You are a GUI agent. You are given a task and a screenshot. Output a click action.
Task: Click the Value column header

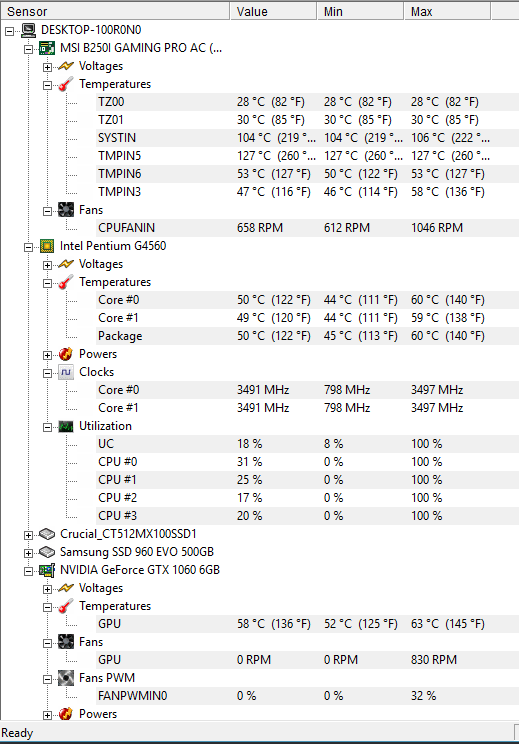[273, 11]
